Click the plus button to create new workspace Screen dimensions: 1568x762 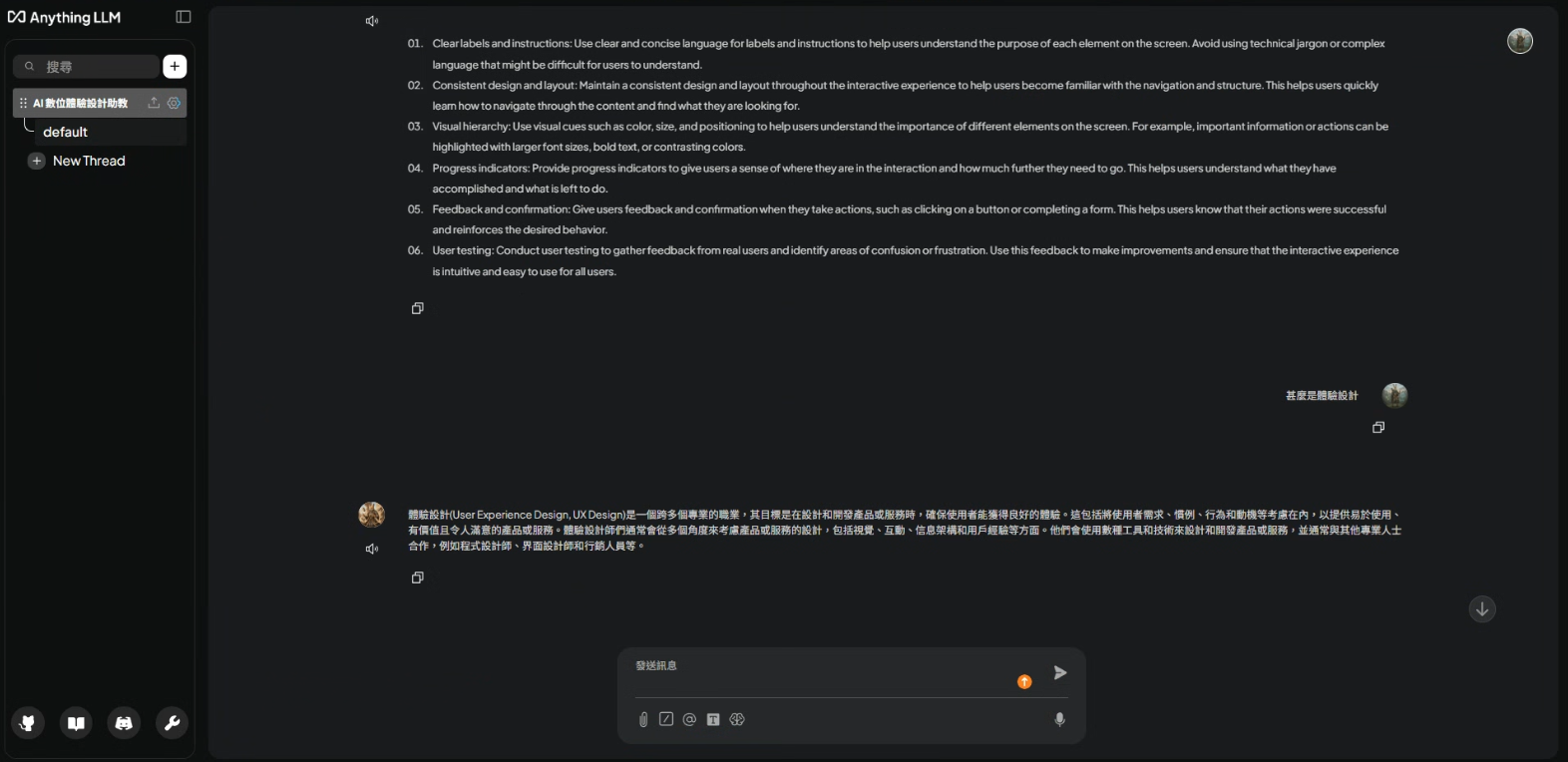(175, 66)
